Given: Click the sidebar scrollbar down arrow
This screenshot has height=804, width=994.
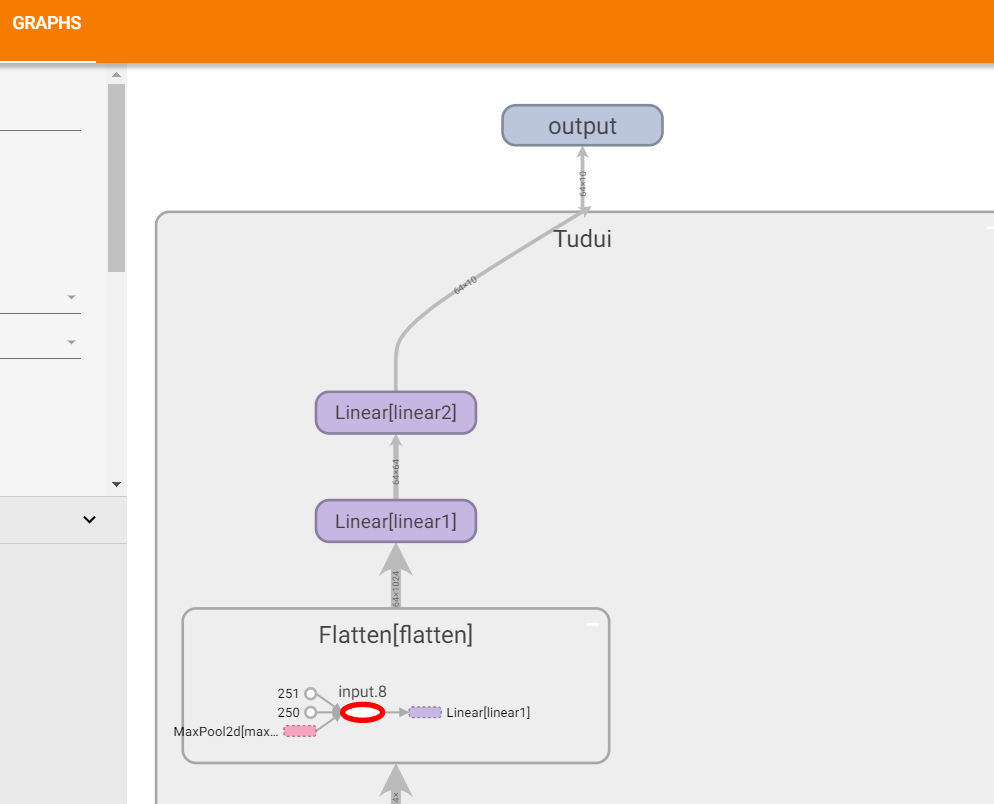Looking at the screenshot, I should tap(116, 484).
